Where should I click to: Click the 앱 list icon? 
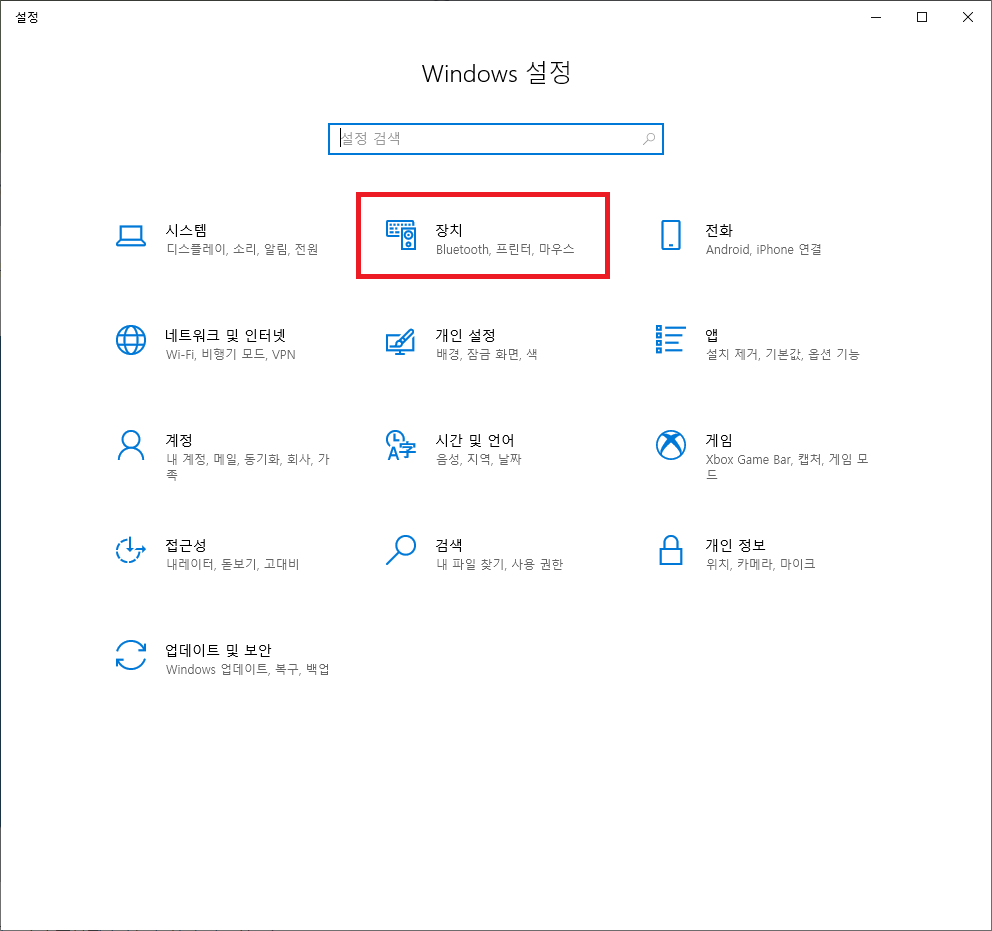coord(671,340)
